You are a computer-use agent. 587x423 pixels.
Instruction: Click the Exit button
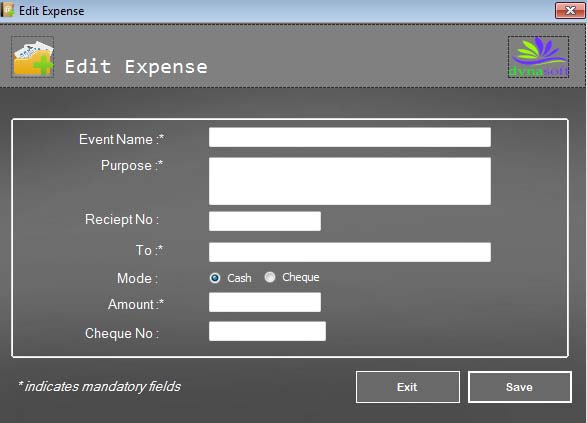pos(408,387)
